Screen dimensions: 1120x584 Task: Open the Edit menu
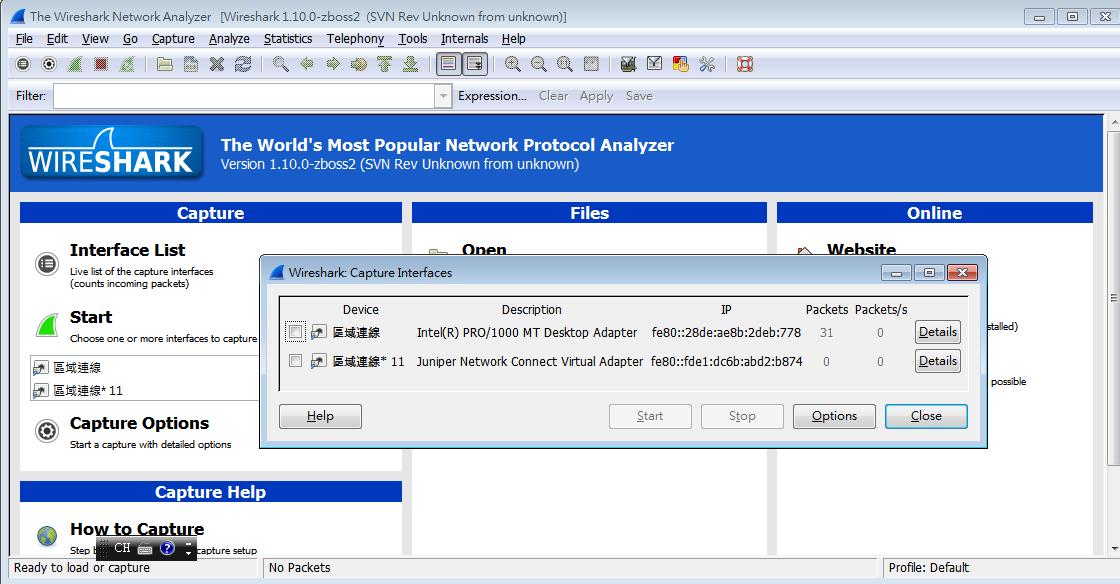pyautogui.click(x=57, y=39)
